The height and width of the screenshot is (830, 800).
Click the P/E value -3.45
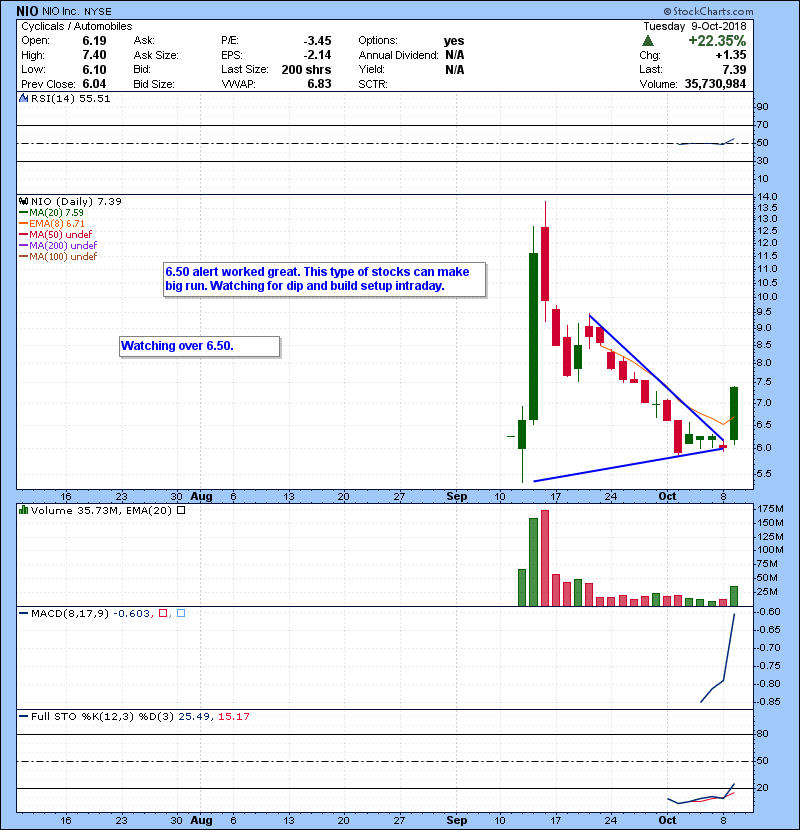coord(317,41)
